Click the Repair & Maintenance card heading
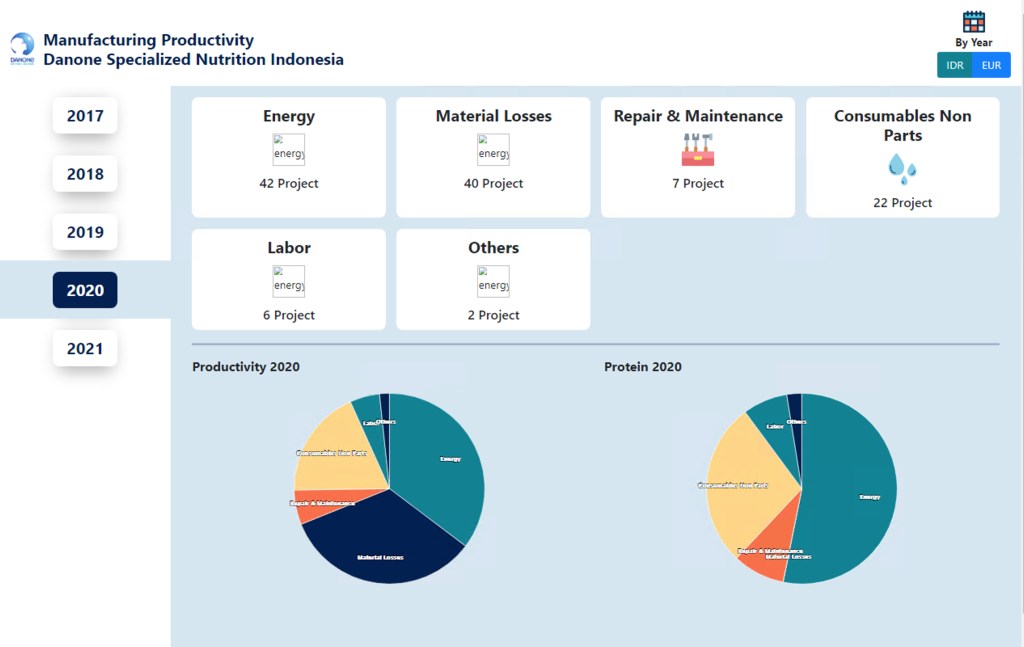1024x647 pixels. [698, 116]
